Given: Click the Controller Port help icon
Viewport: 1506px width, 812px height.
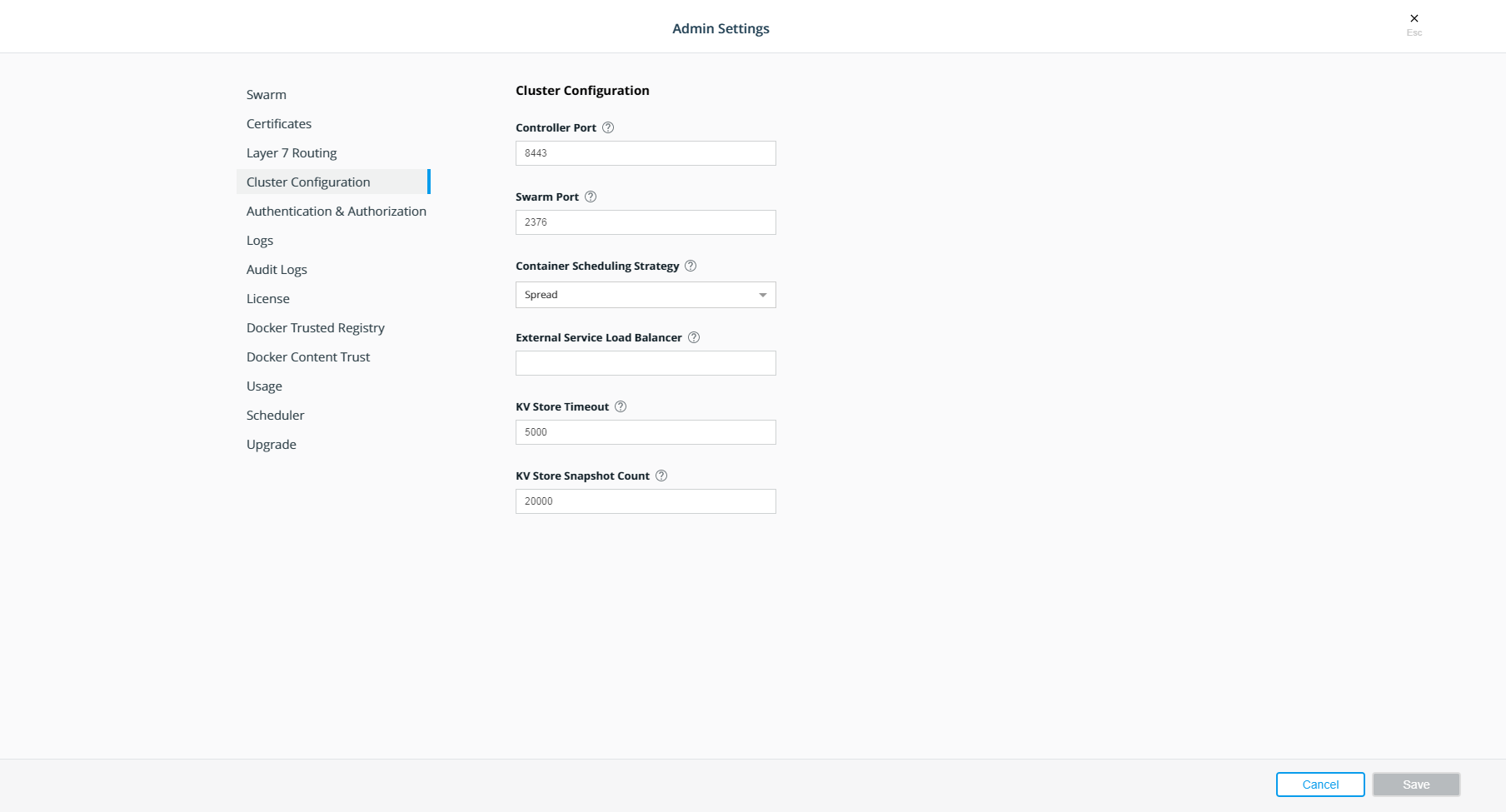Looking at the screenshot, I should click(x=608, y=127).
